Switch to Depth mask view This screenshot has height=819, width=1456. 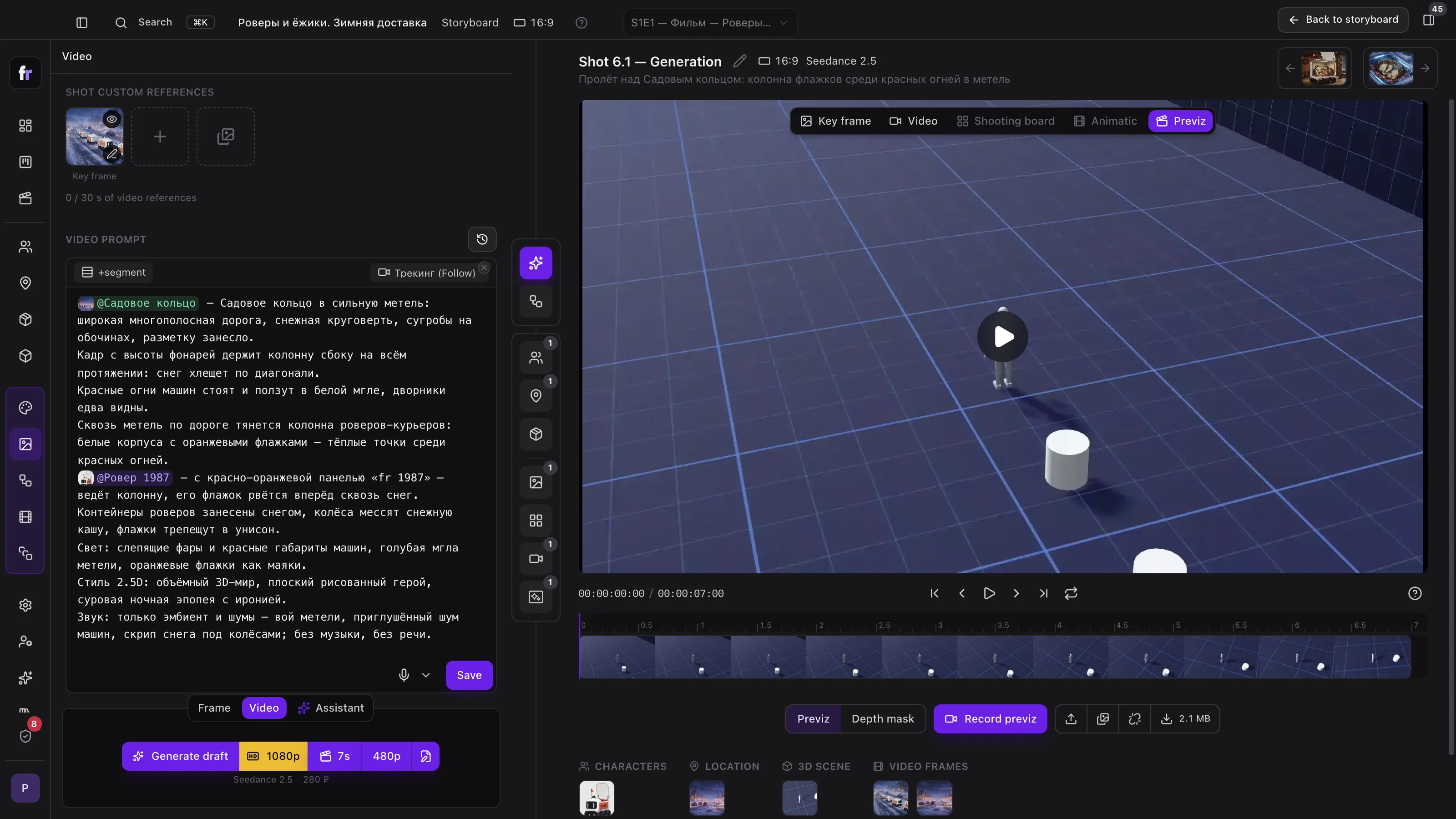click(882, 719)
